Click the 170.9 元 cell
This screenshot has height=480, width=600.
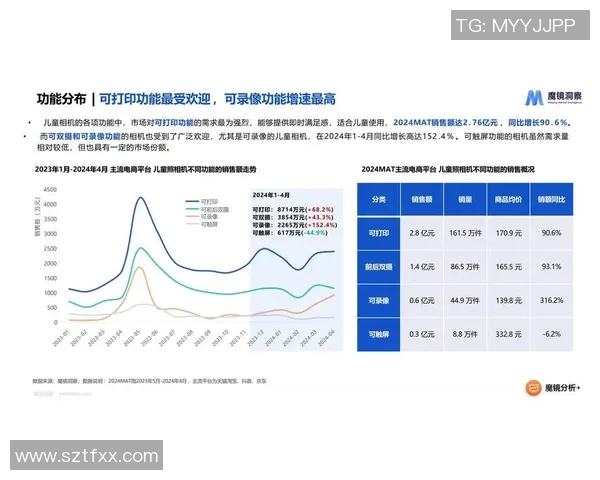point(509,233)
